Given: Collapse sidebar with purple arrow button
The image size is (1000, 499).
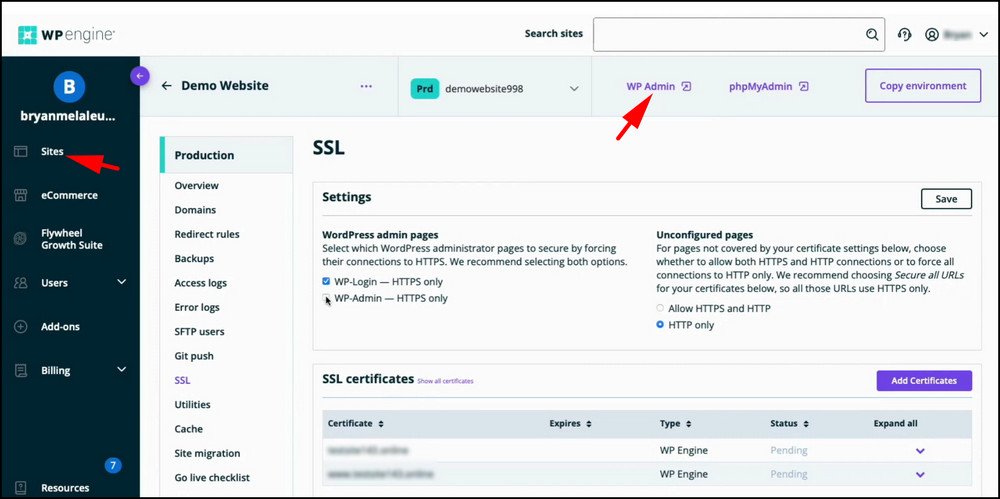Looking at the screenshot, I should (140, 75).
